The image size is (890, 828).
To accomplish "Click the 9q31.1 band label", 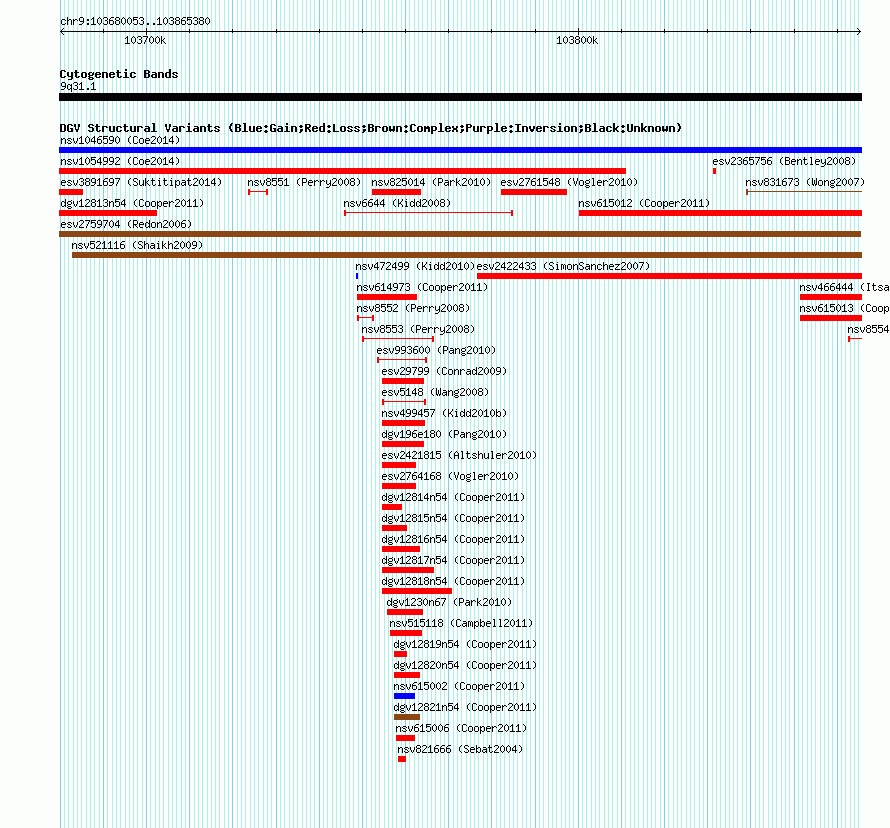I will [78, 86].
